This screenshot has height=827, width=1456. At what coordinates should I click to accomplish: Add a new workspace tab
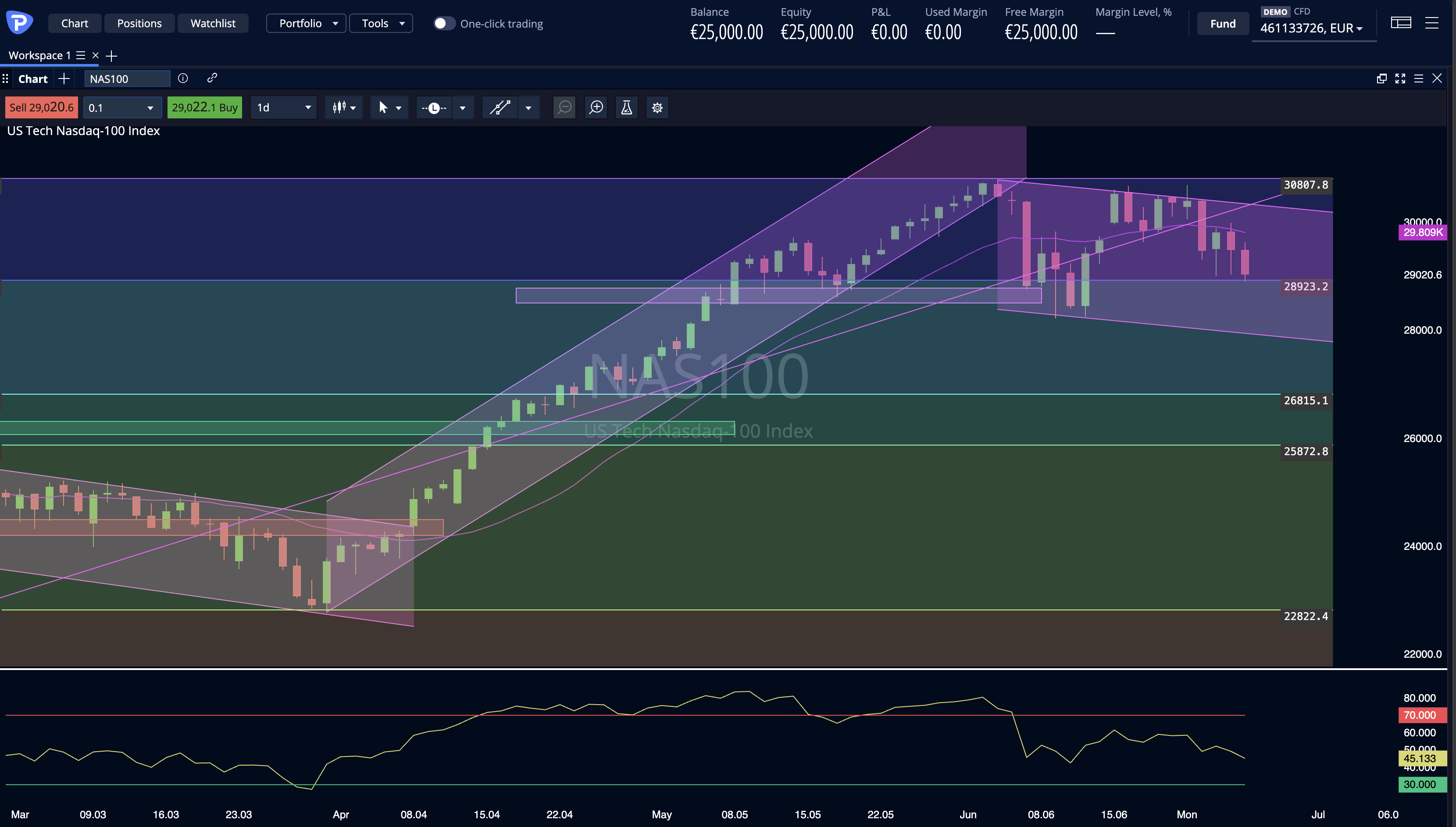tap(111, 56)
